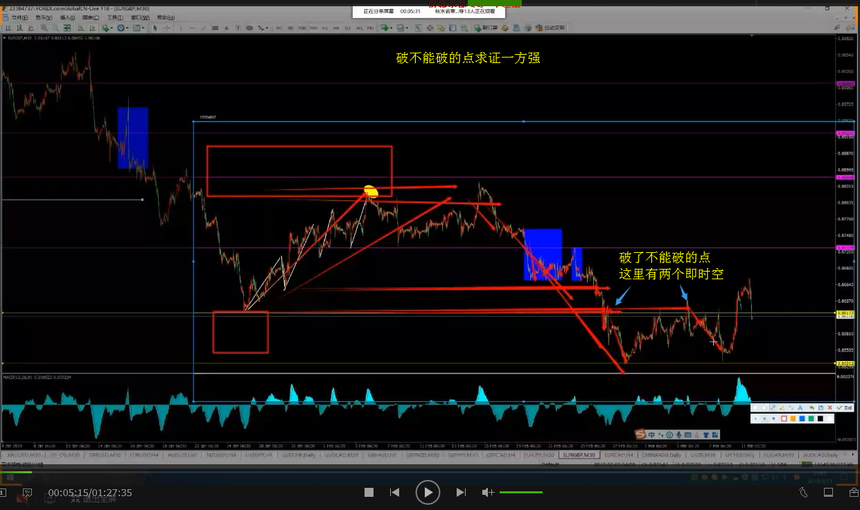Pick the blue annotation color swatch
Image resolution: width=860 pixels, height=510 pixels.
(802, 418)
